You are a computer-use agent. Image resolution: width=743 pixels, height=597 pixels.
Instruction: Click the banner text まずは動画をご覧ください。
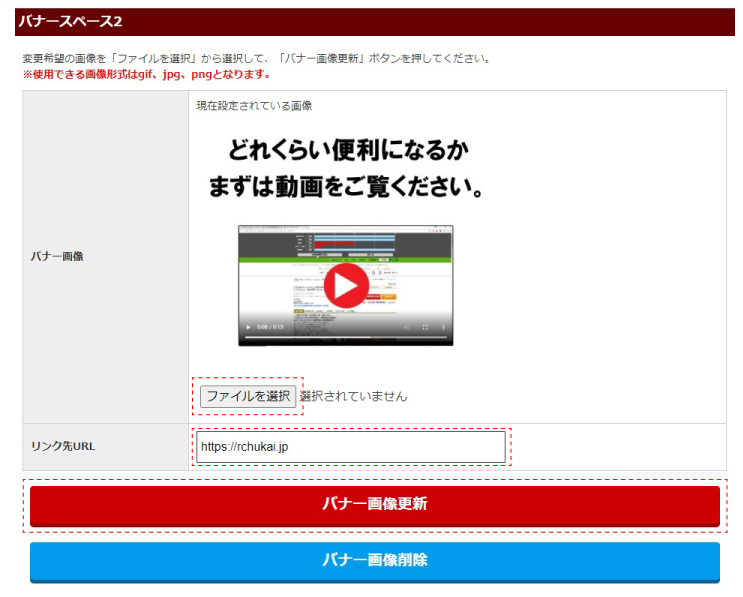[347, 188]
